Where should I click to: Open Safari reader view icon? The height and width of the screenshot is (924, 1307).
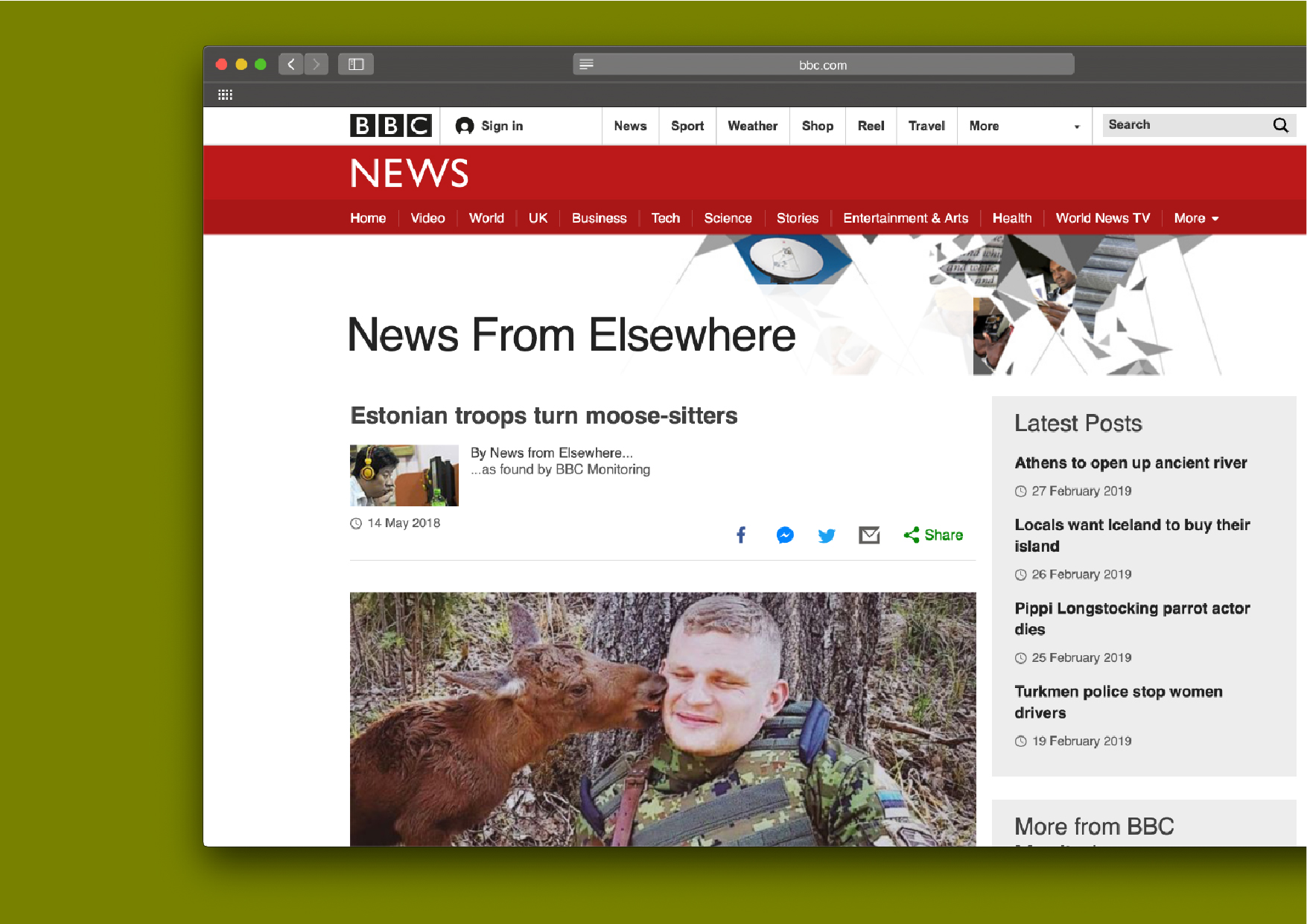[x=587, y=65]
